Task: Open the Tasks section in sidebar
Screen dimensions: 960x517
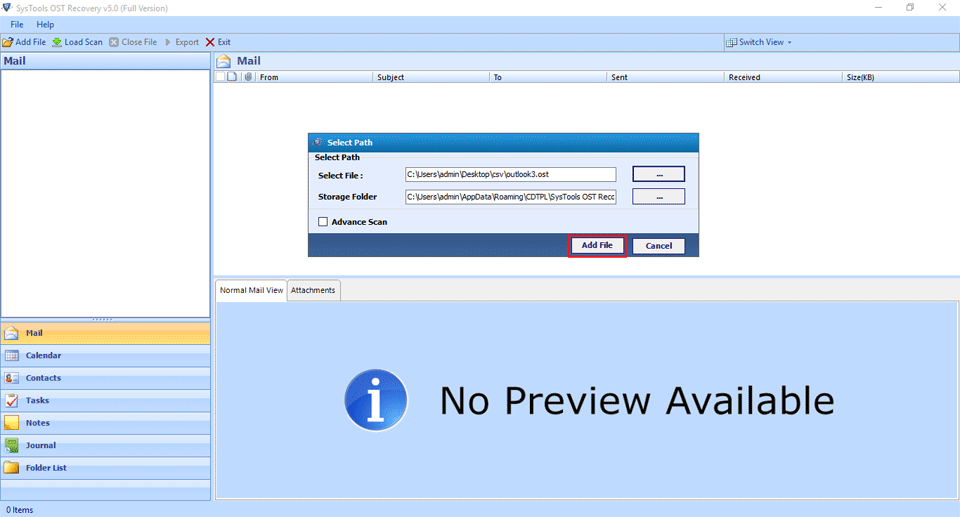Action: (x=37, y=400)
